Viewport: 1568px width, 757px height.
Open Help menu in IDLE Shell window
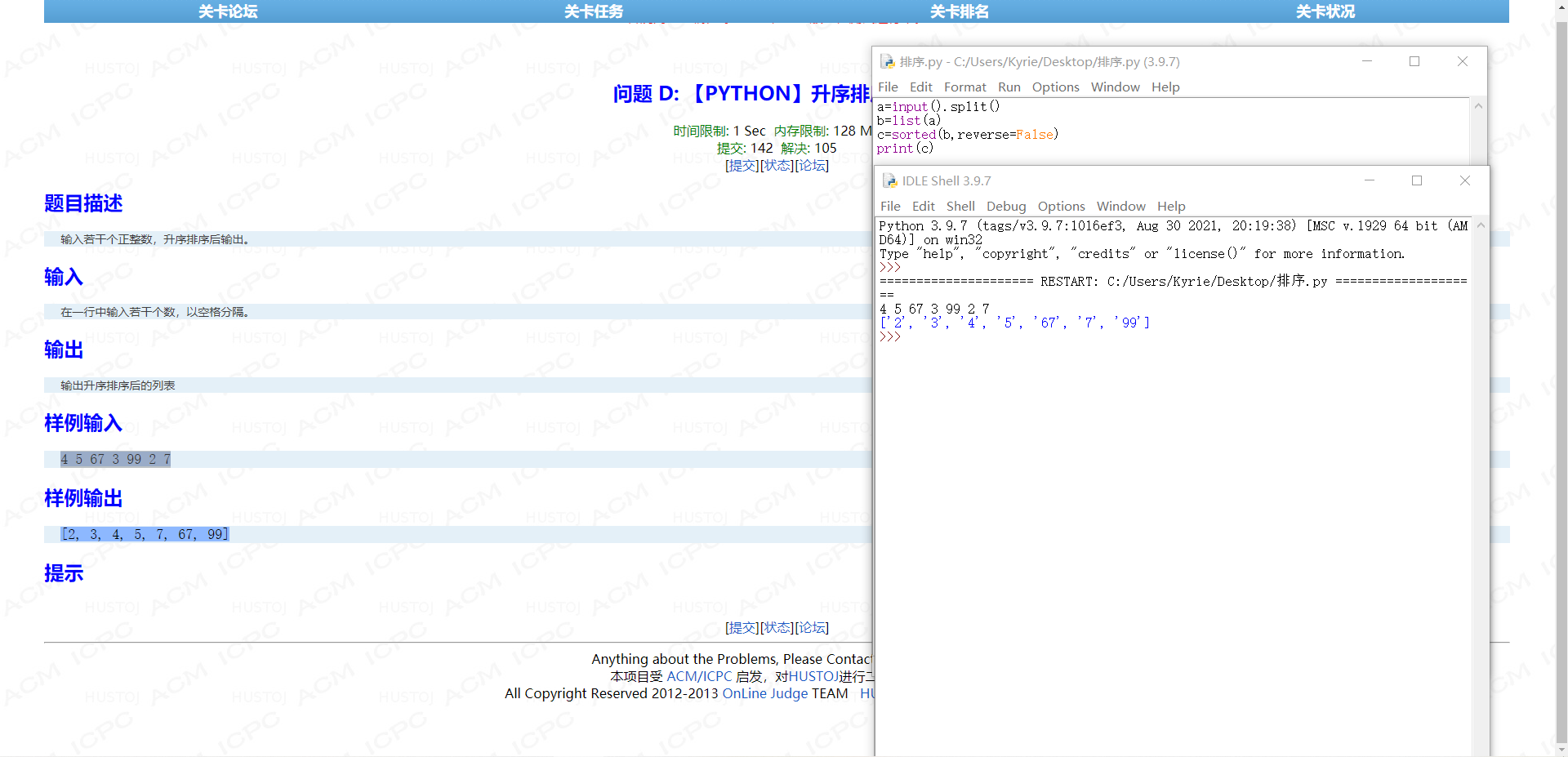pyautogui.click(x=1170, y=206)
